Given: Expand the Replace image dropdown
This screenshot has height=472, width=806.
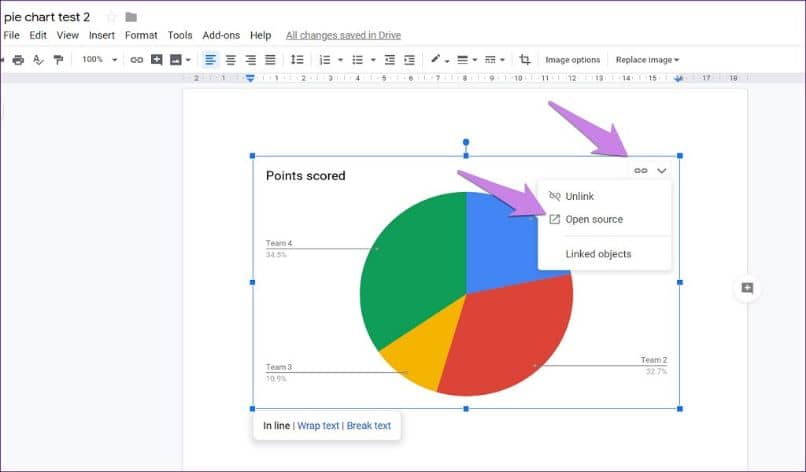Looking at the screenshot, I should point(647,60).
